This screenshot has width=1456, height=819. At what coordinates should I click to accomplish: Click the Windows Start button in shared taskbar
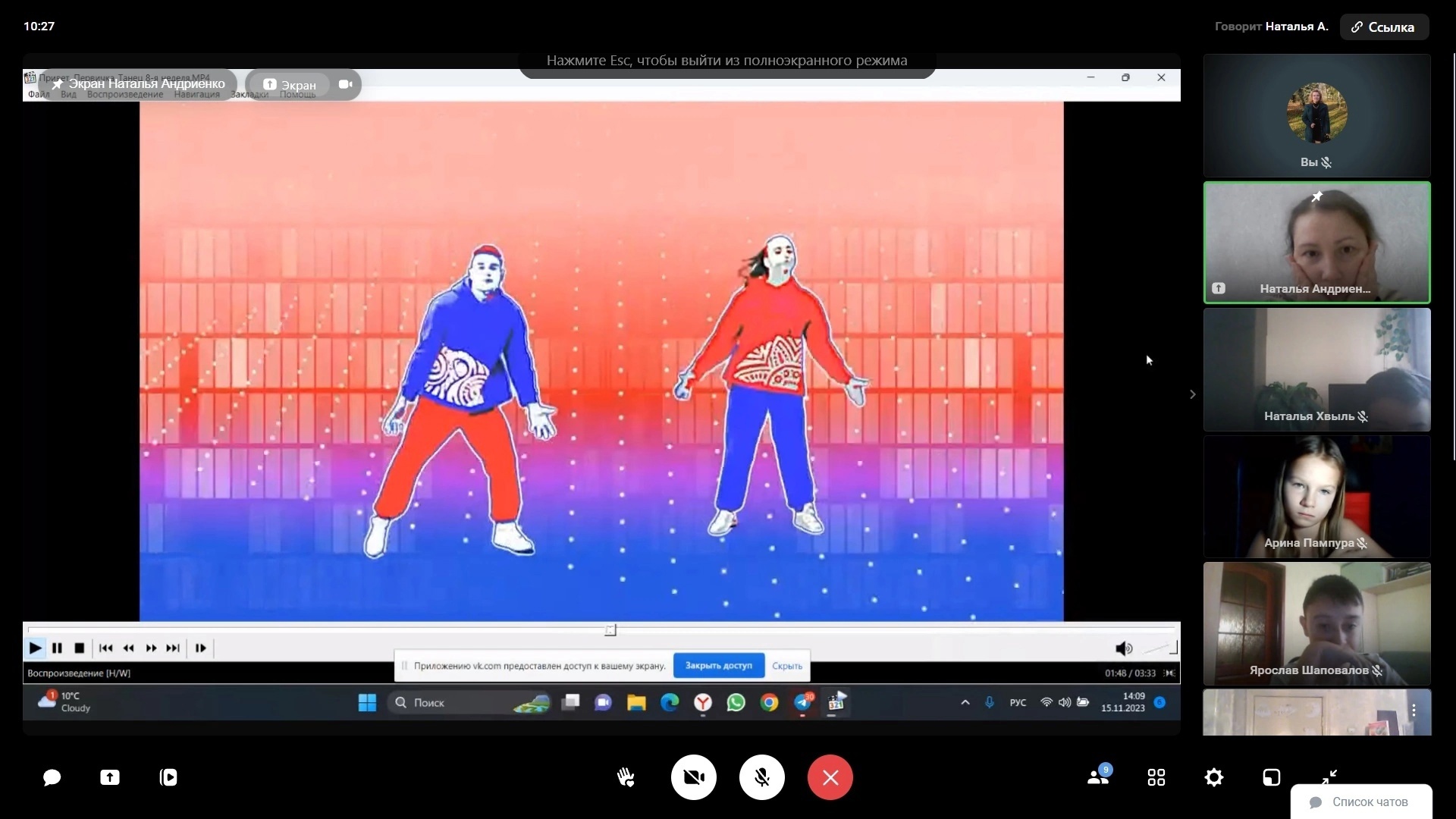tap(367, 703)
